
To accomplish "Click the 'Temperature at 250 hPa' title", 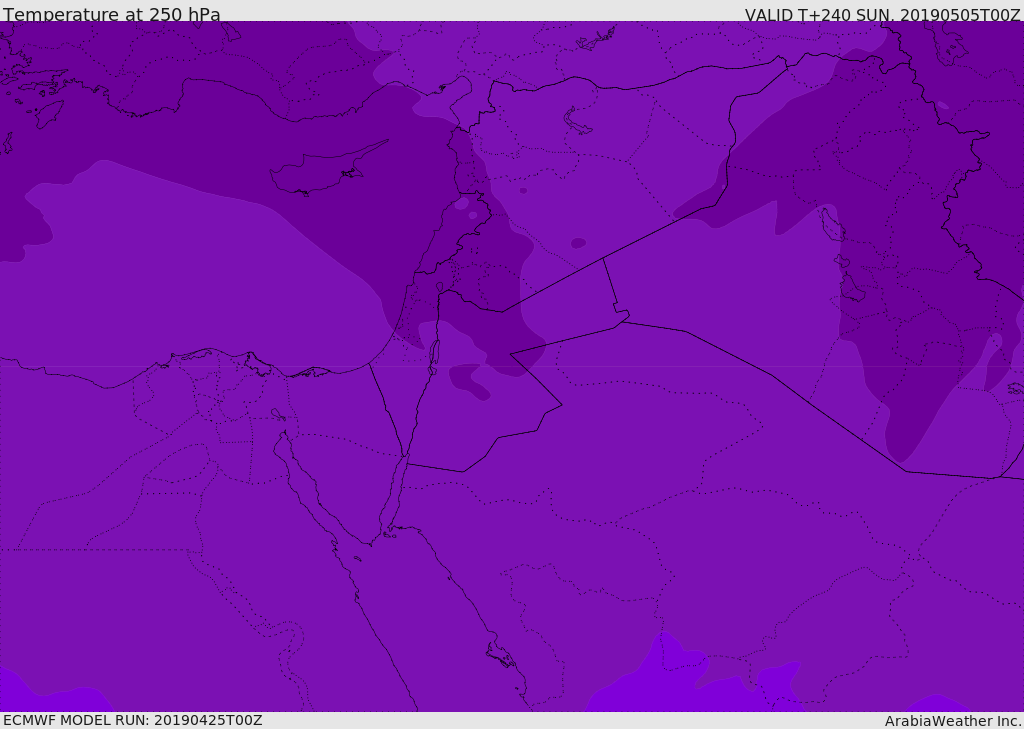I will click(x=111, y=15).
